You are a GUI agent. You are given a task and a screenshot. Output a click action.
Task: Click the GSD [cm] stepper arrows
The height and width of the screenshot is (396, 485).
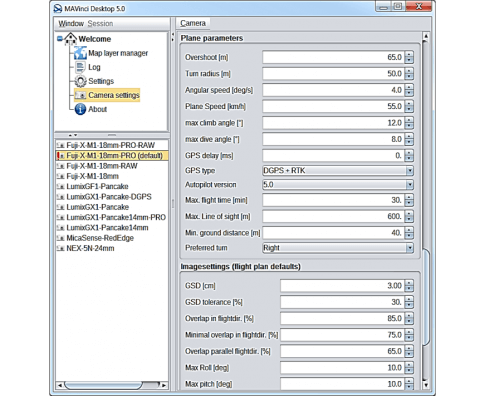409,286
